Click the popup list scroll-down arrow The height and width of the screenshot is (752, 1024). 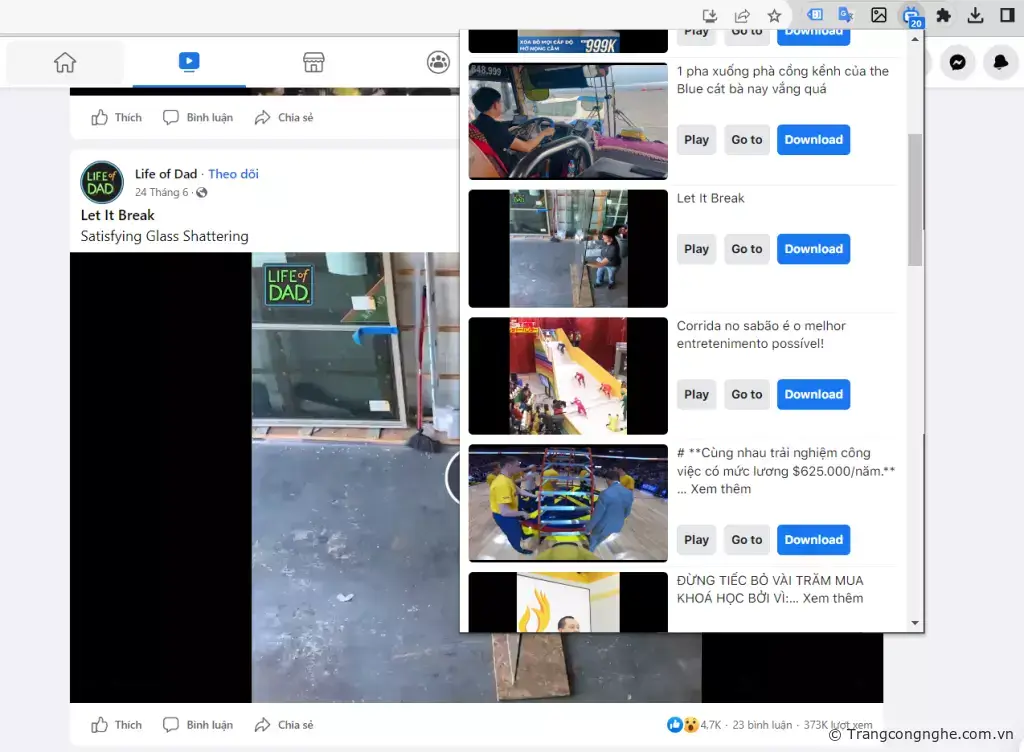[914, 623]
